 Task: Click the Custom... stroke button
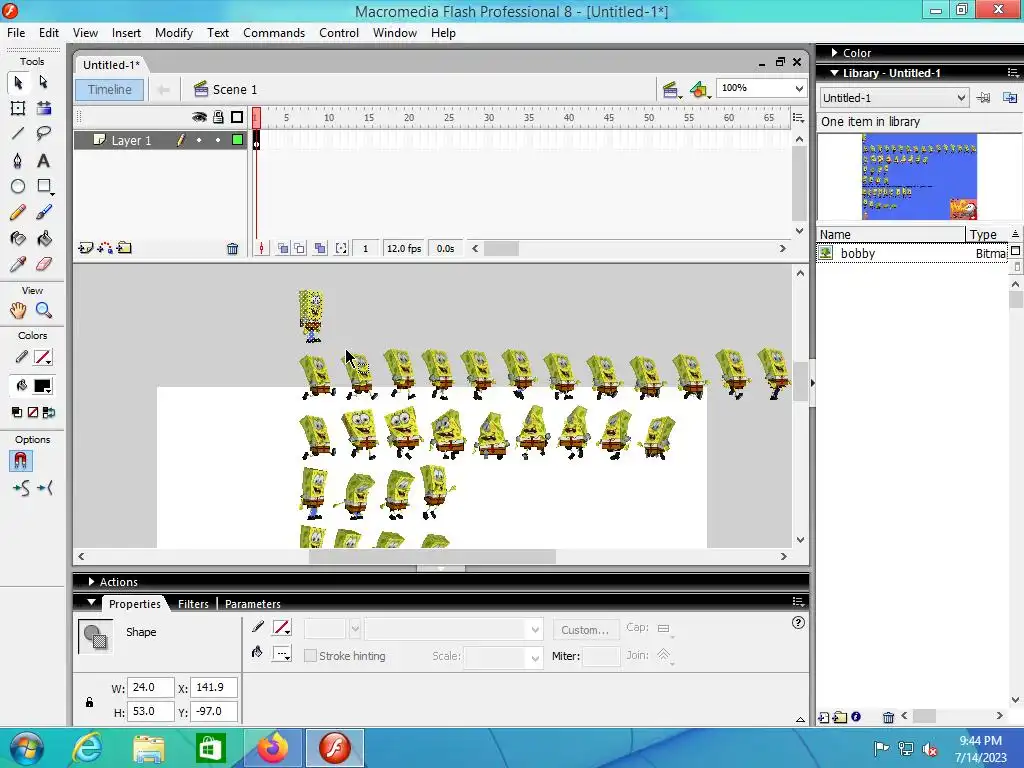[x=585, y=630]
